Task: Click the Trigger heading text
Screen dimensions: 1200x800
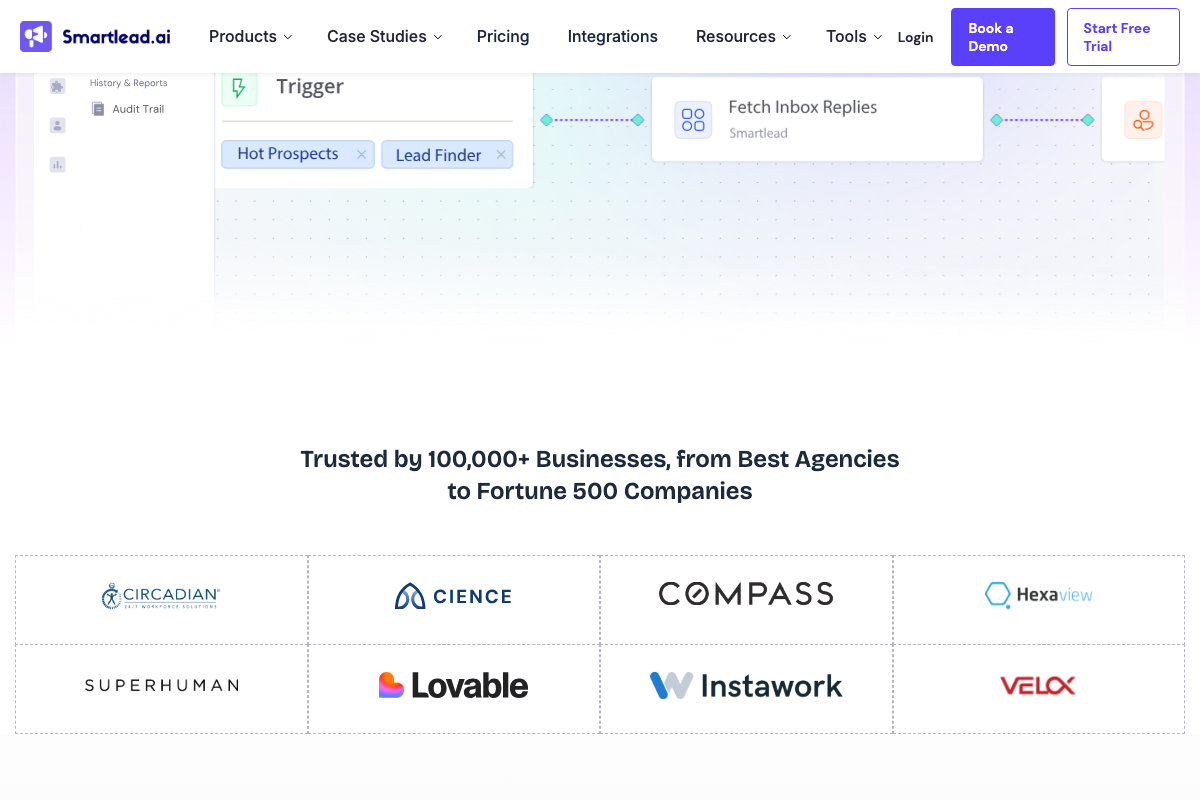Action: coord(310,87)
